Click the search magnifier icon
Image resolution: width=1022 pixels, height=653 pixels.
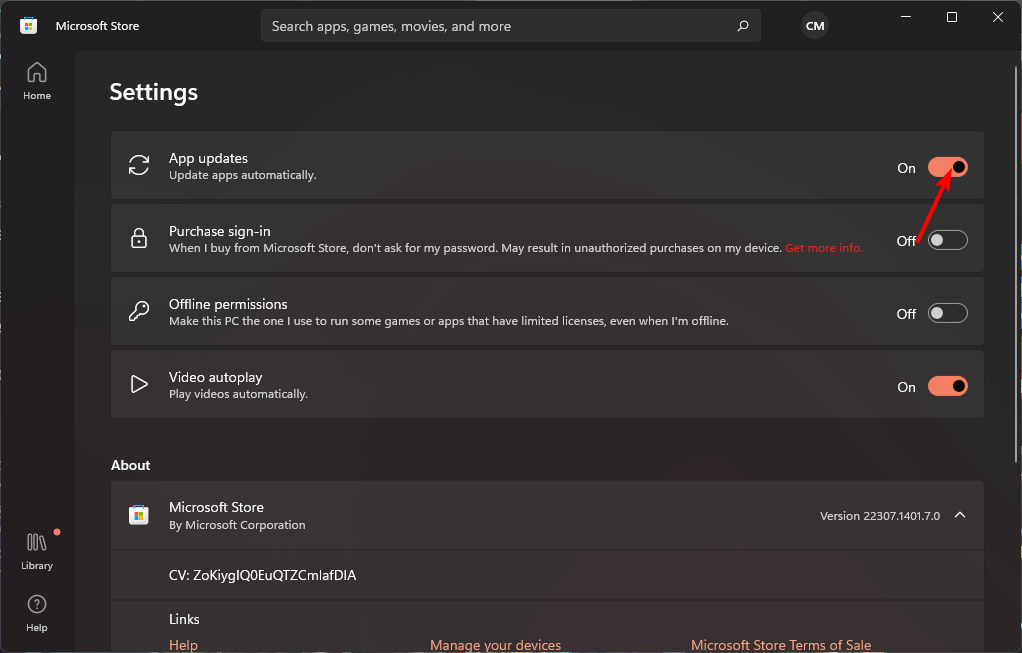click(x=742, y=26)
